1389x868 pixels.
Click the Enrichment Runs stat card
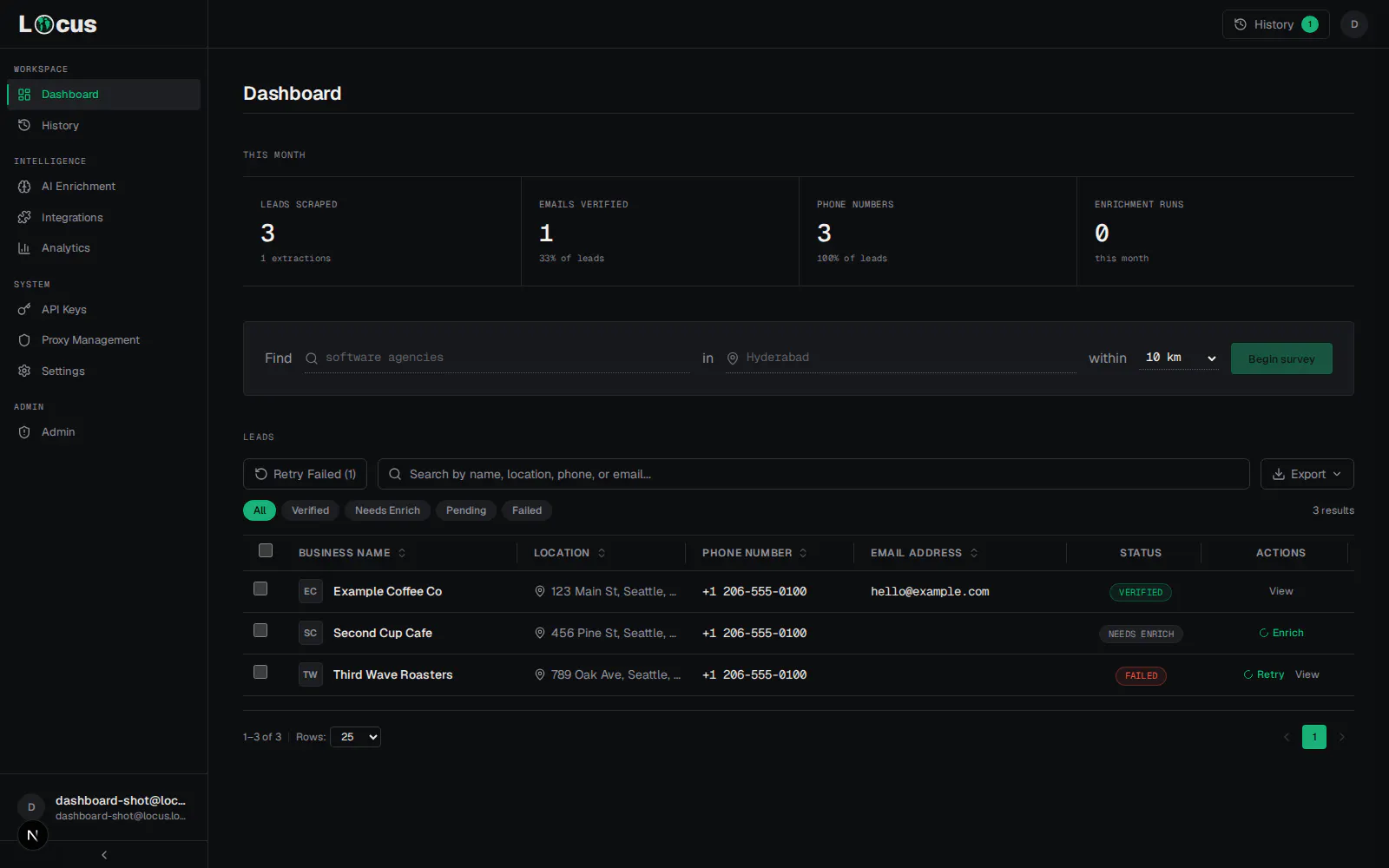tap(1215, 231)
